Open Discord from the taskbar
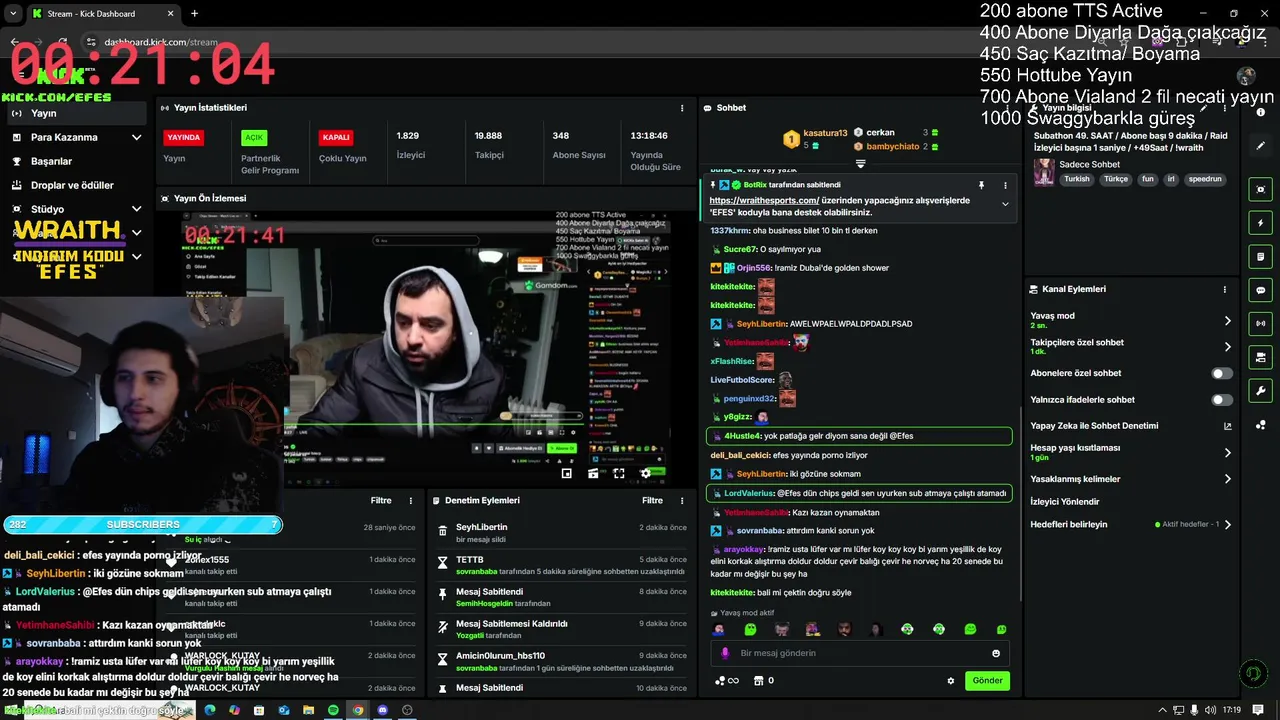The image size is (1280, 720). pos(382,710)
